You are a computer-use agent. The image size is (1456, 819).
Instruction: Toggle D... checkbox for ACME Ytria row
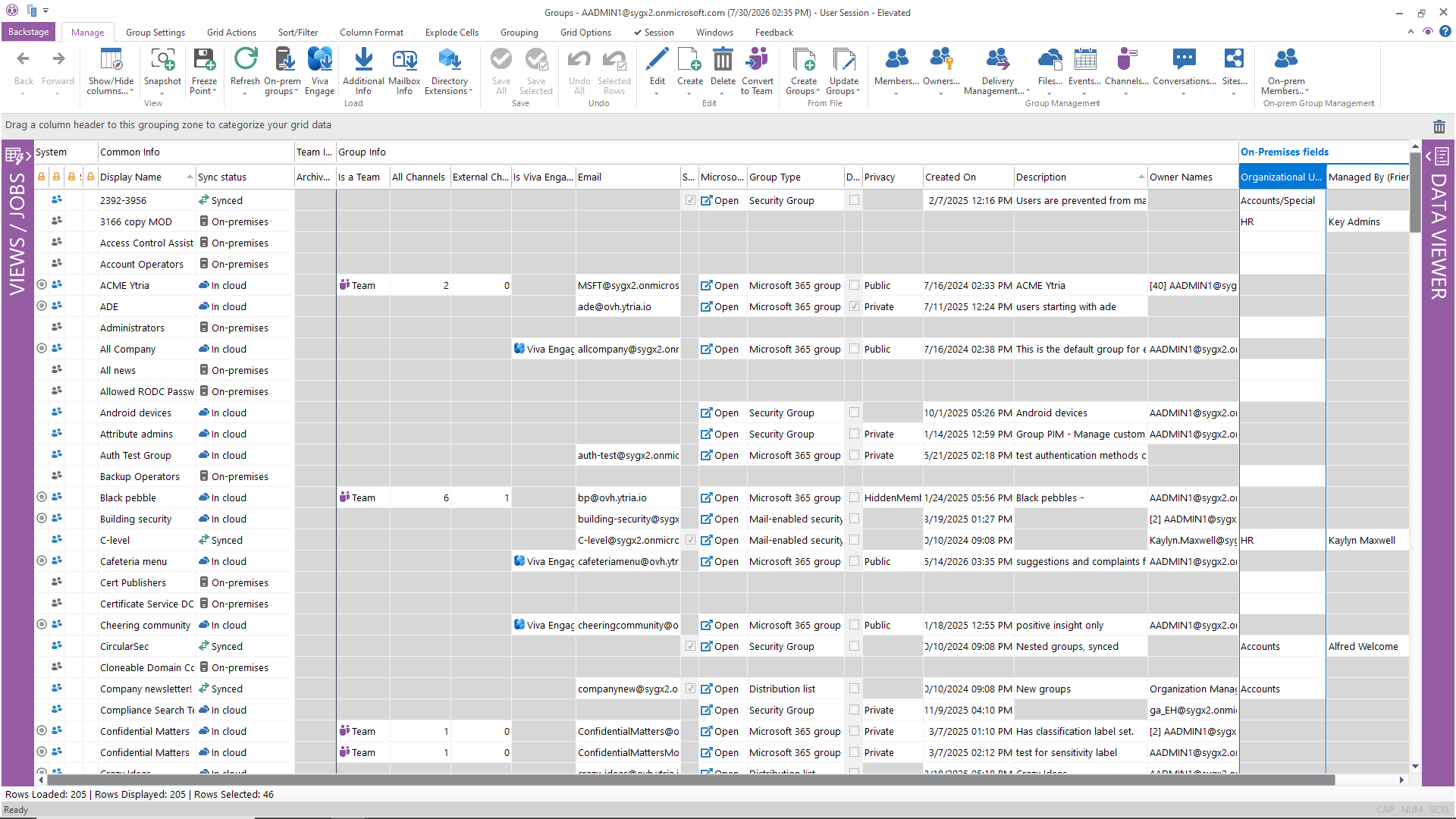(855, 285)
